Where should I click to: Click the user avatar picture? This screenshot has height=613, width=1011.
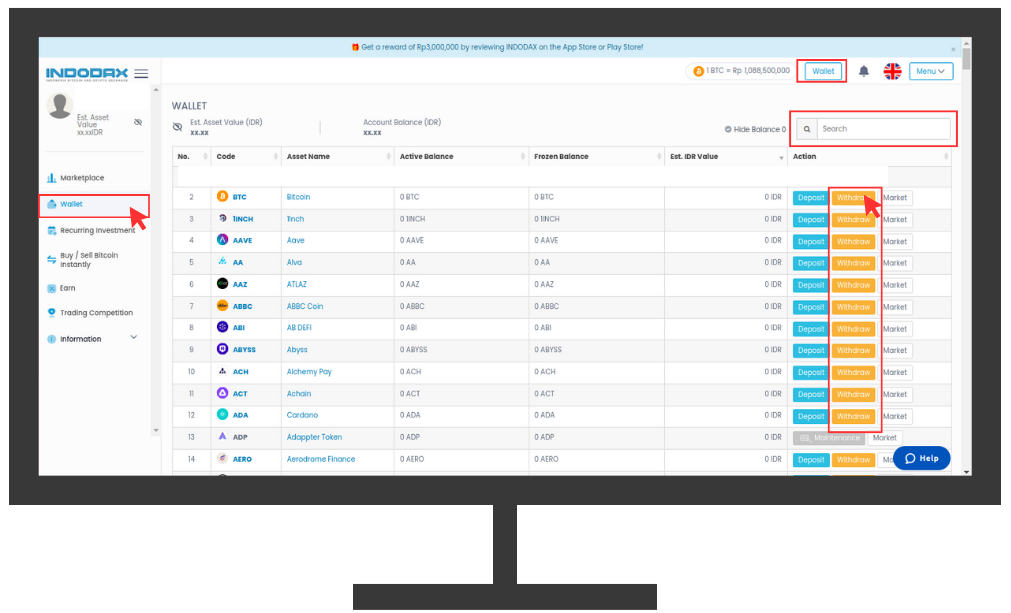60,106
